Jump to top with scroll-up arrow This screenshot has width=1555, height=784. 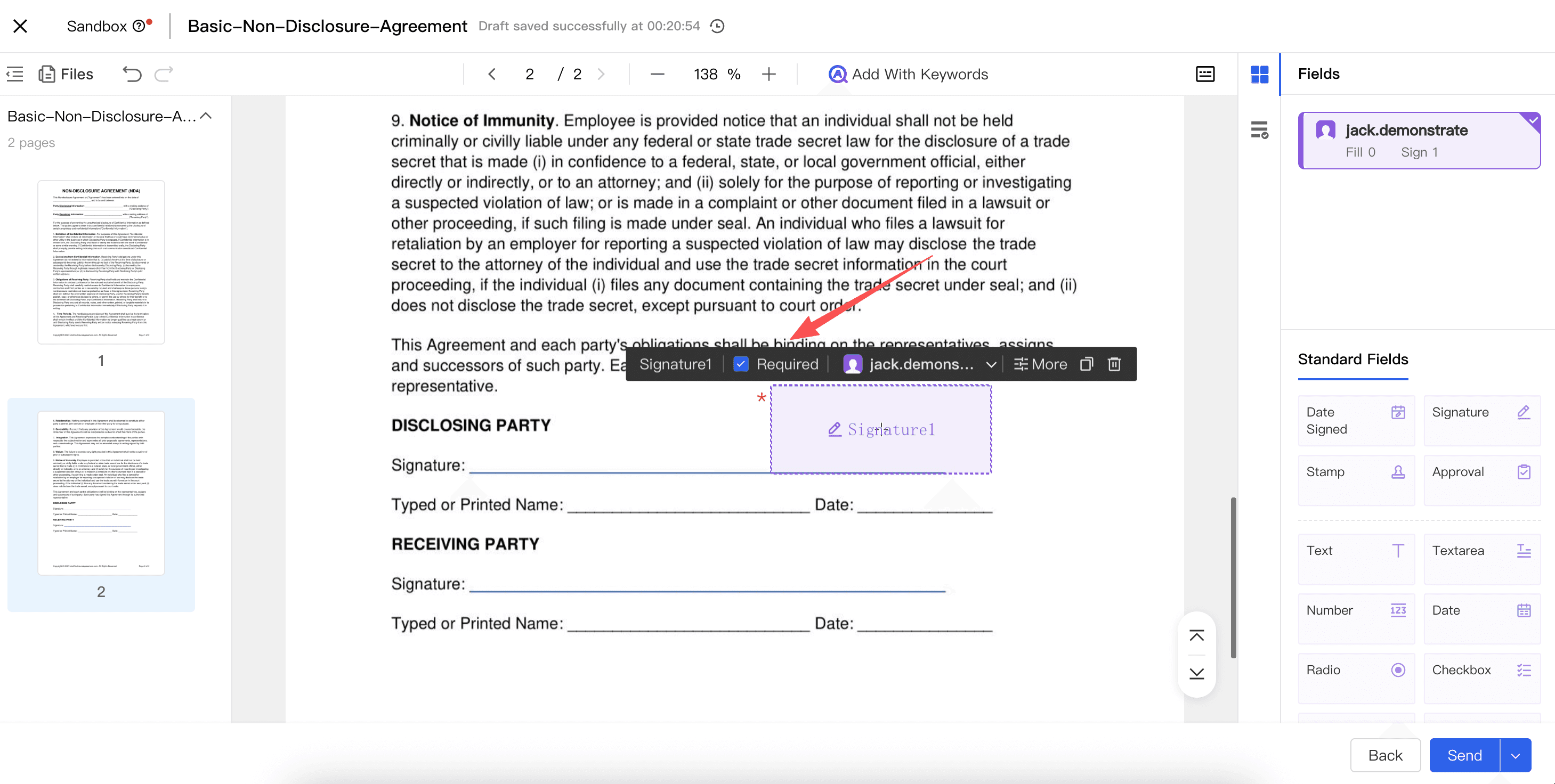click(1196, 635)
